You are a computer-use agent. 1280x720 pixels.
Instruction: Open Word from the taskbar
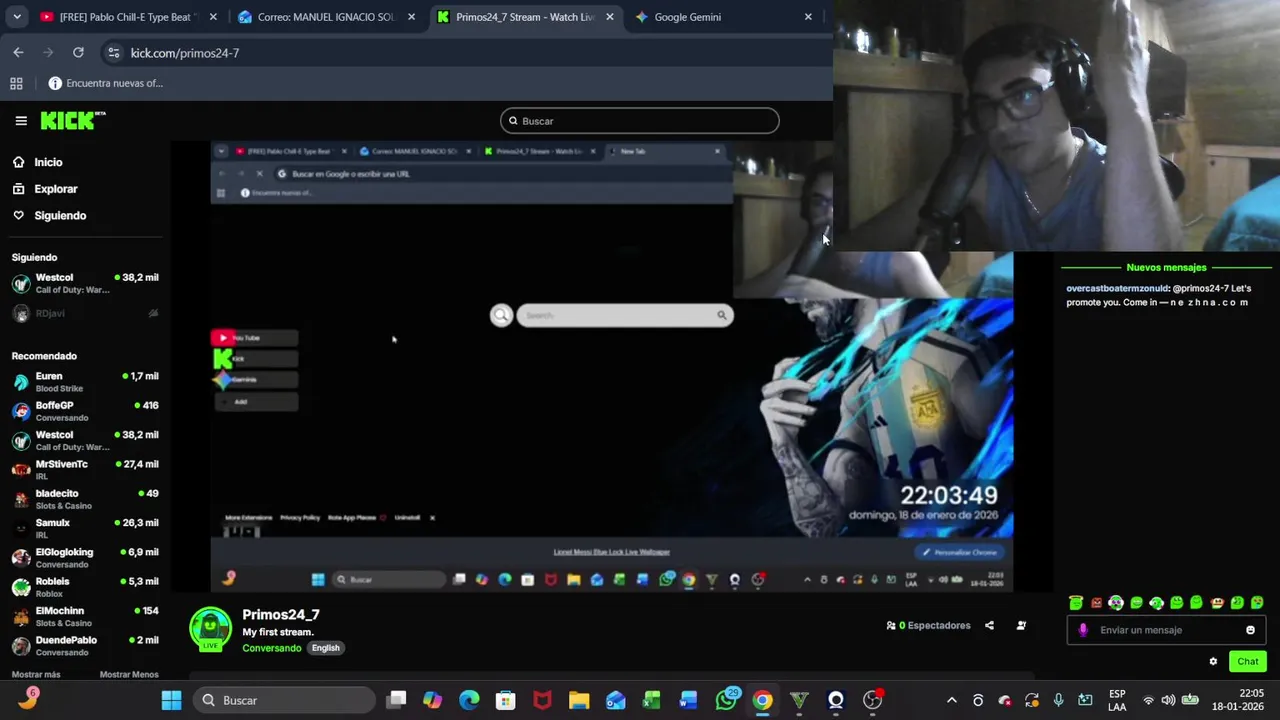(688, 700)
